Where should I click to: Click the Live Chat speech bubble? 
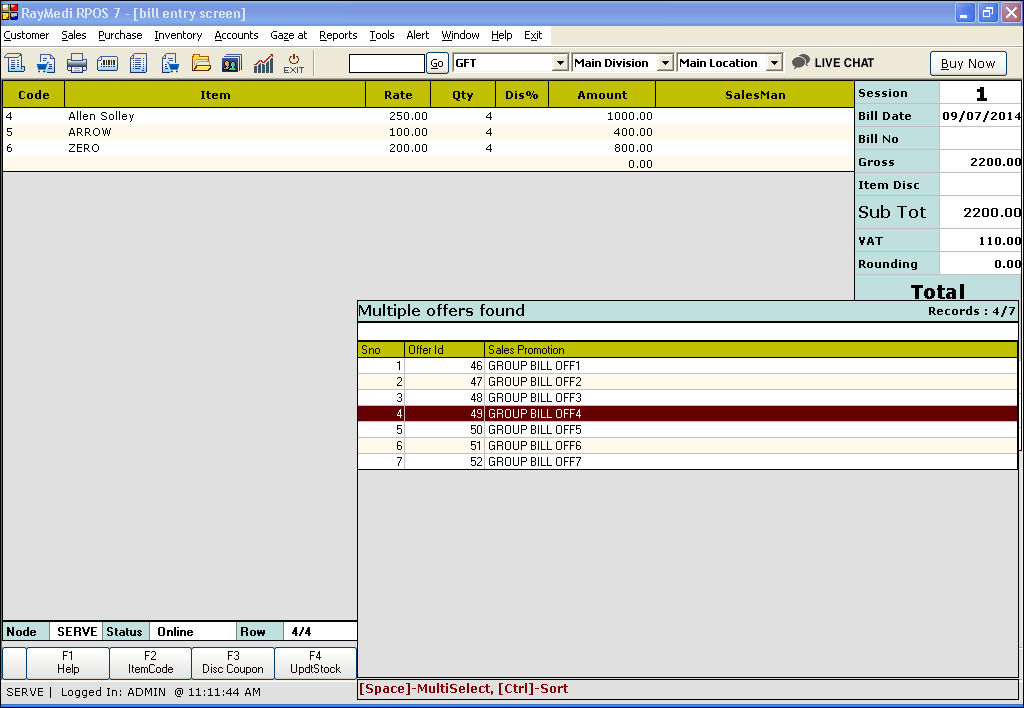point(801,62)
